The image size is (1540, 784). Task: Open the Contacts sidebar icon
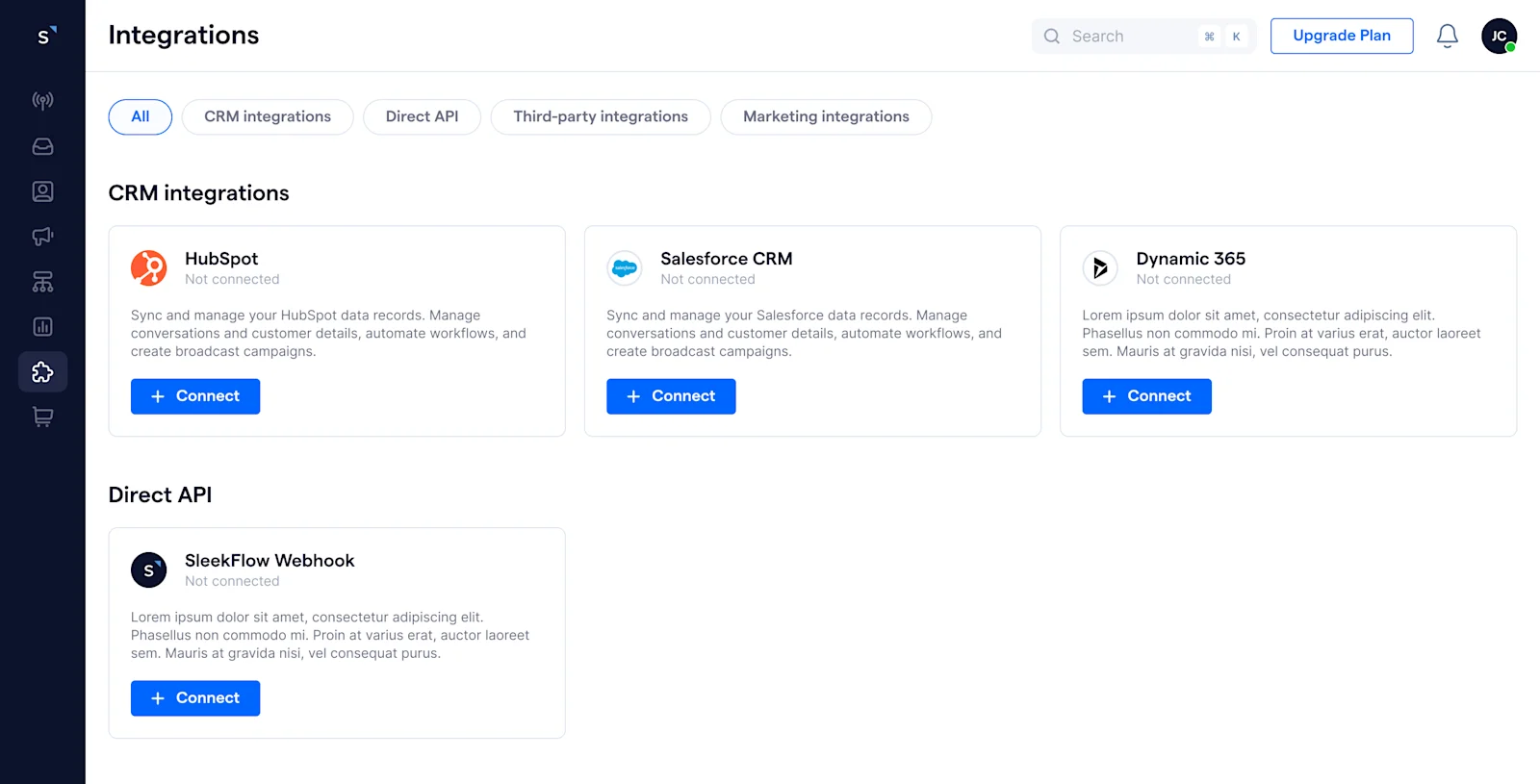42,191
